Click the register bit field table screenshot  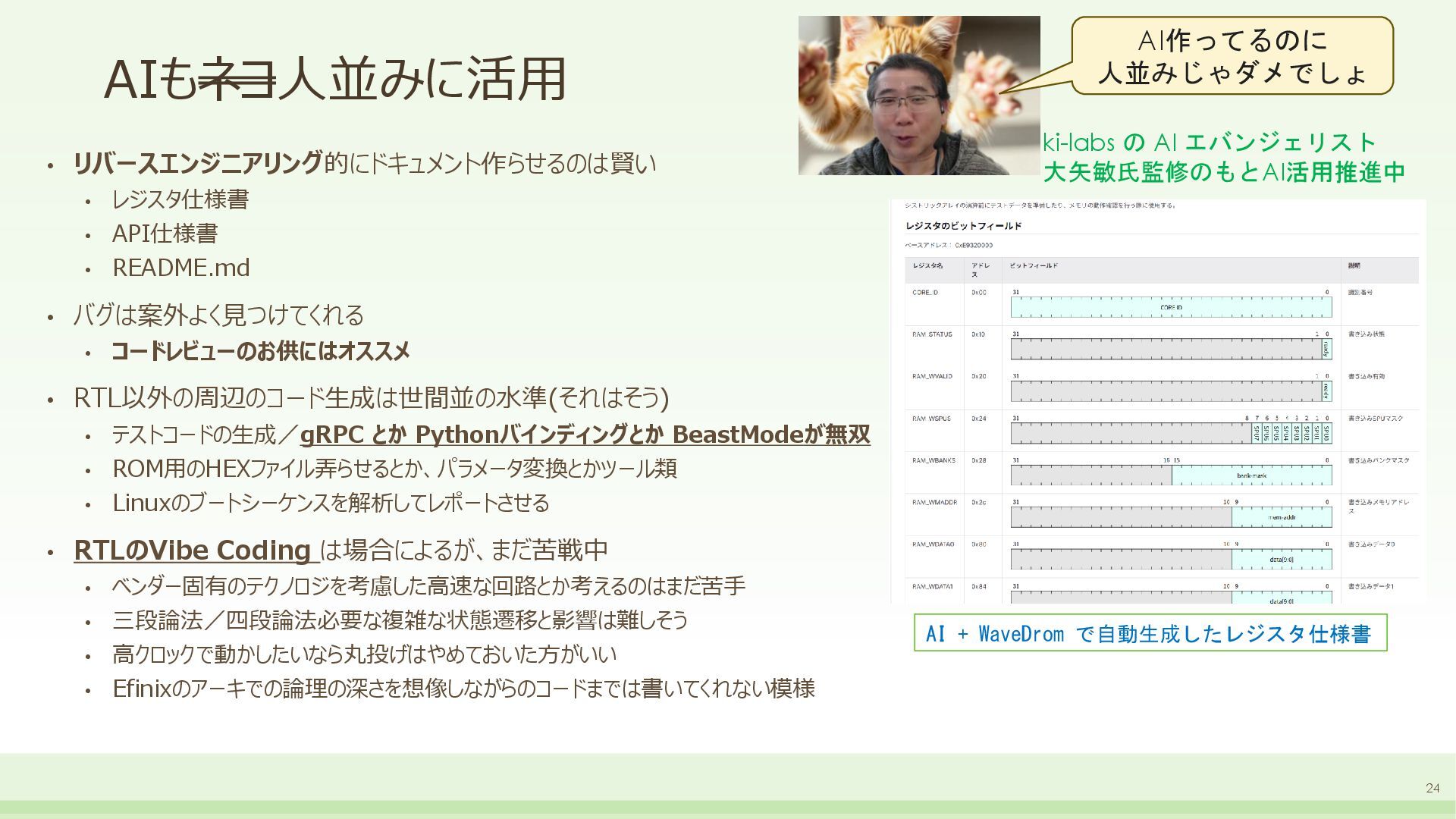(1158, 400)
